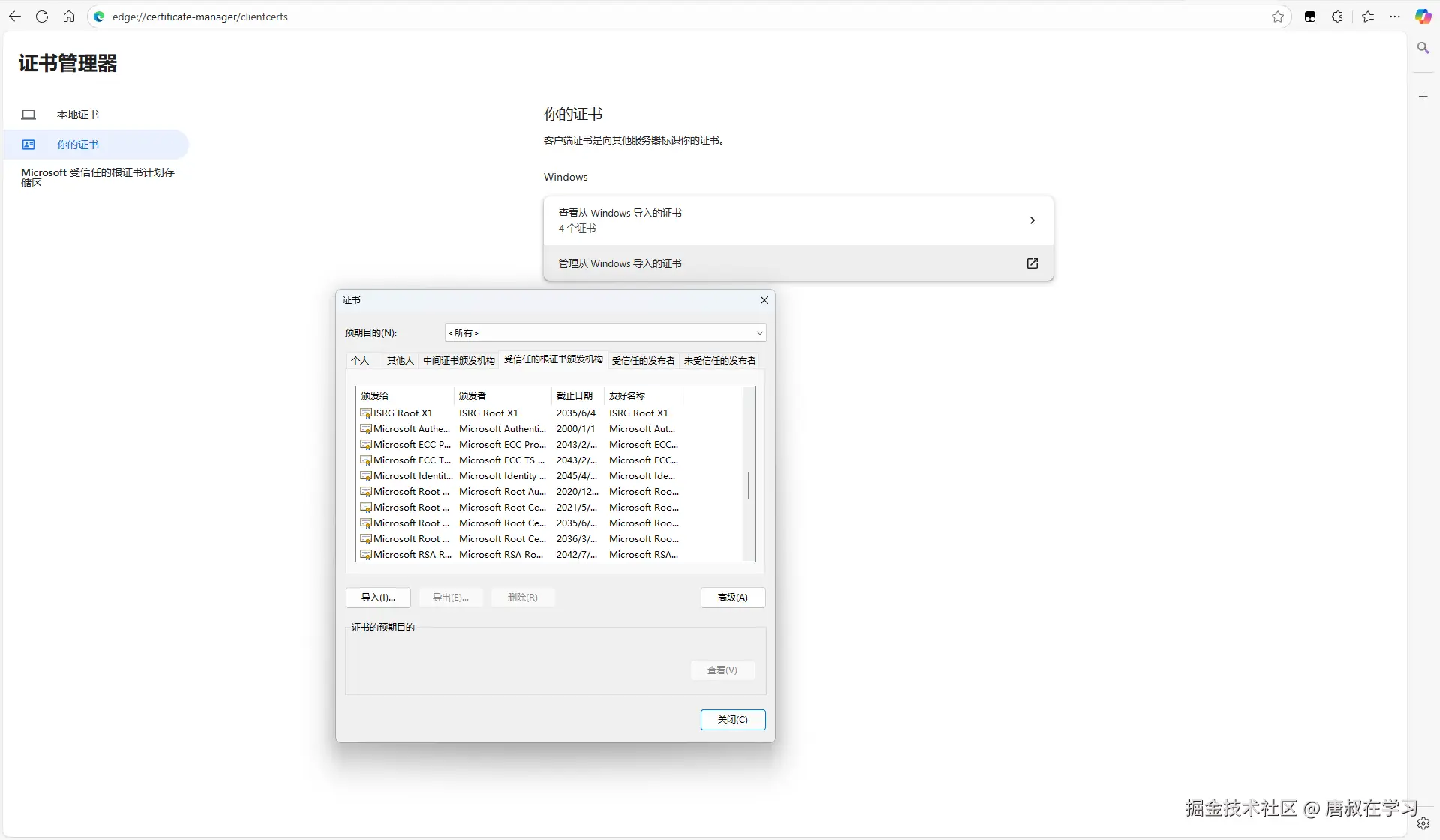Click the certificate icon beside Microsoft Identit...
The width and height of the screenshot is (1440, 840).
(366, 476)
